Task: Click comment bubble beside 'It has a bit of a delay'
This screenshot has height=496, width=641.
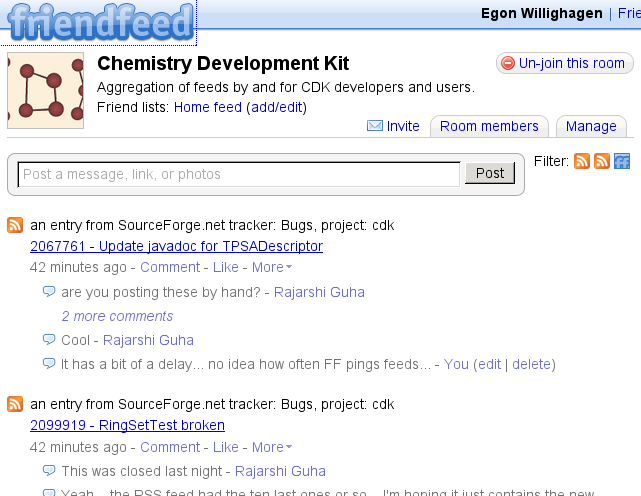Action: point(49,364)
